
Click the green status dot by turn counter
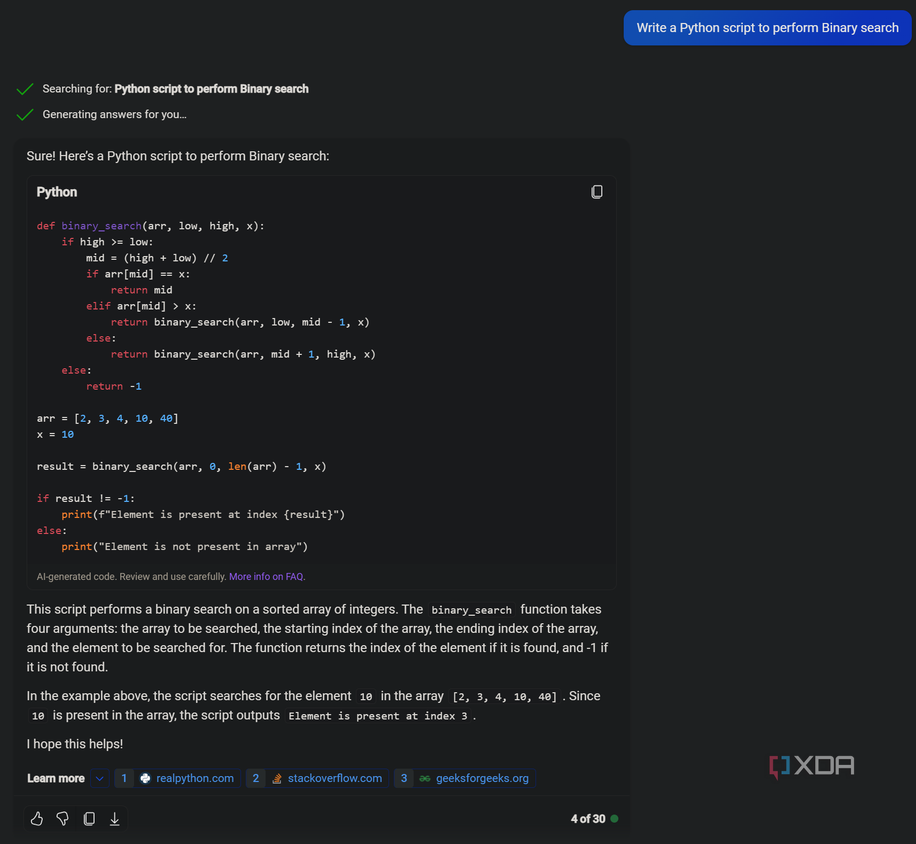pos(614,819)
